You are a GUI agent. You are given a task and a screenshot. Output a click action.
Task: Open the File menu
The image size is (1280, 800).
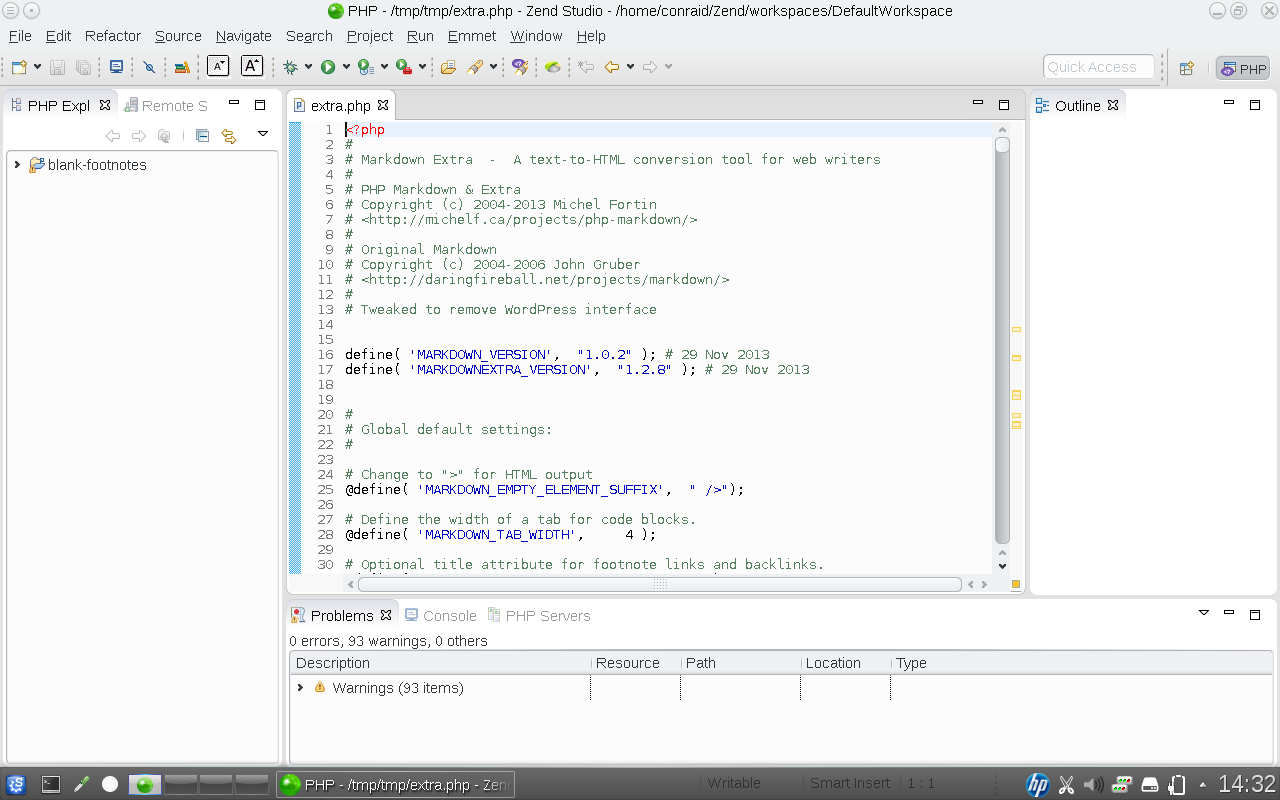click(x=20, y=36)
